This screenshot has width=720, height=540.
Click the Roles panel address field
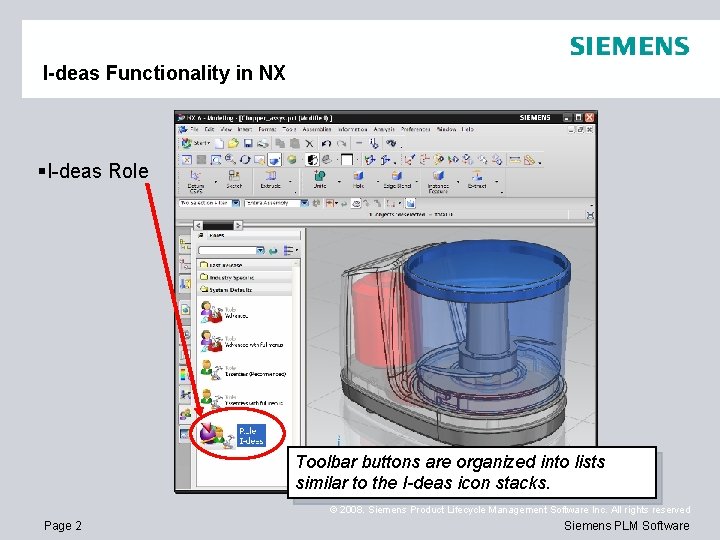(x=231, y=250)
